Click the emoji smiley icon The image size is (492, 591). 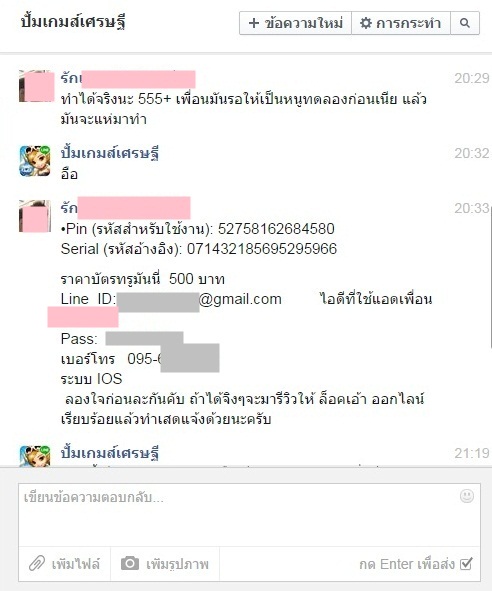pos(467,496)
